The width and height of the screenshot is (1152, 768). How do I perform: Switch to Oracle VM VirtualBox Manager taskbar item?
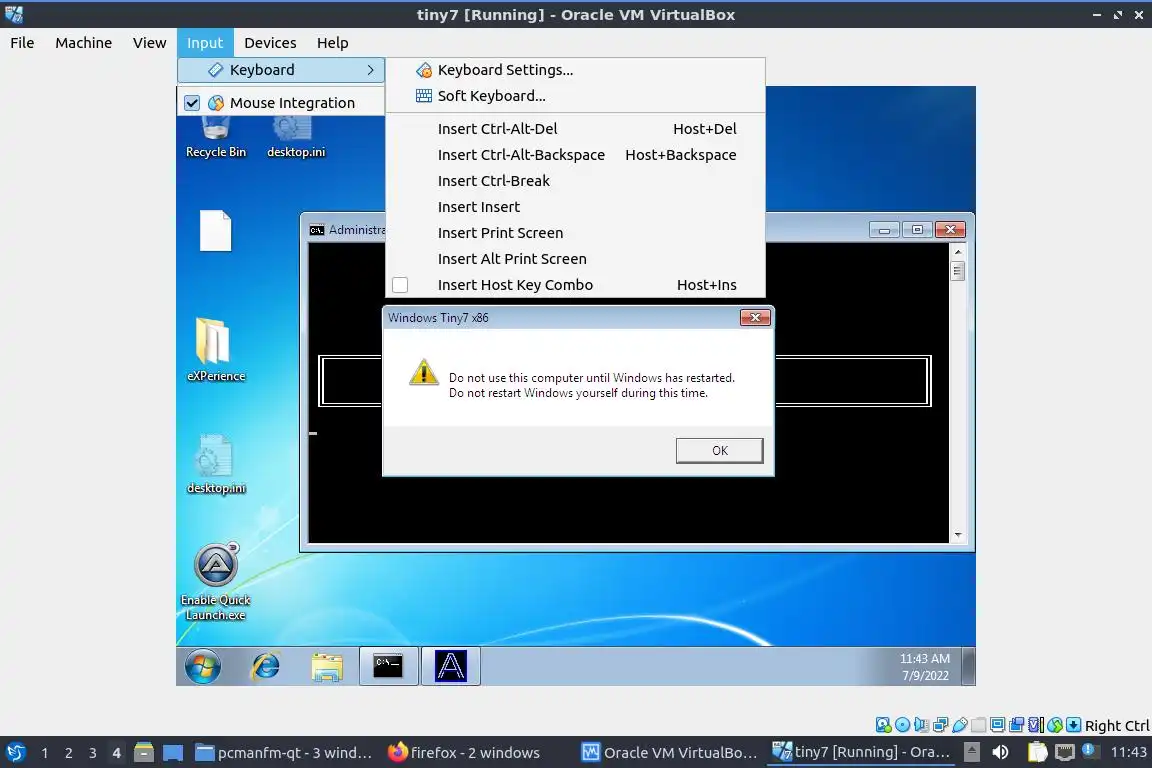669,753
